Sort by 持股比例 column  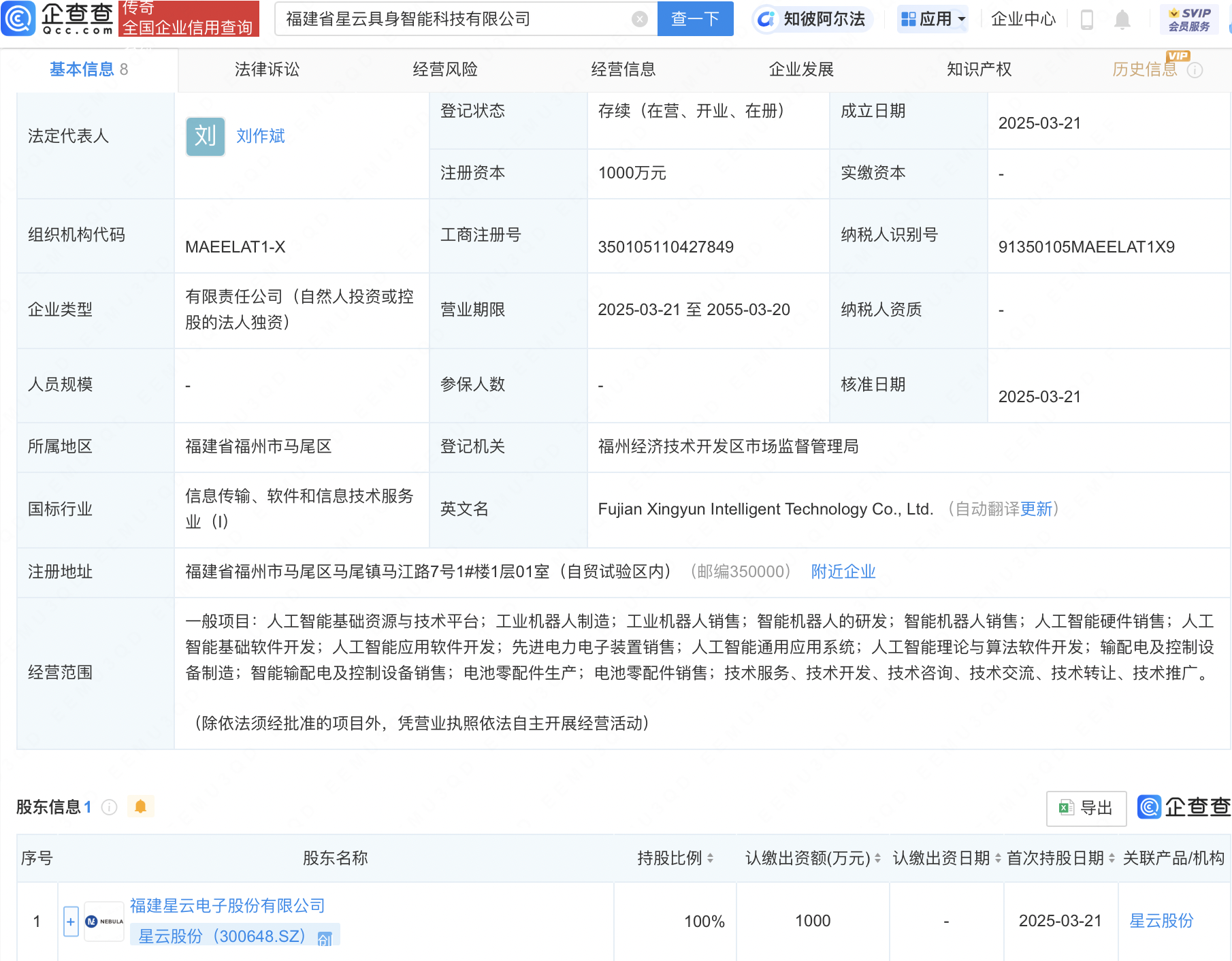[710, 858]
